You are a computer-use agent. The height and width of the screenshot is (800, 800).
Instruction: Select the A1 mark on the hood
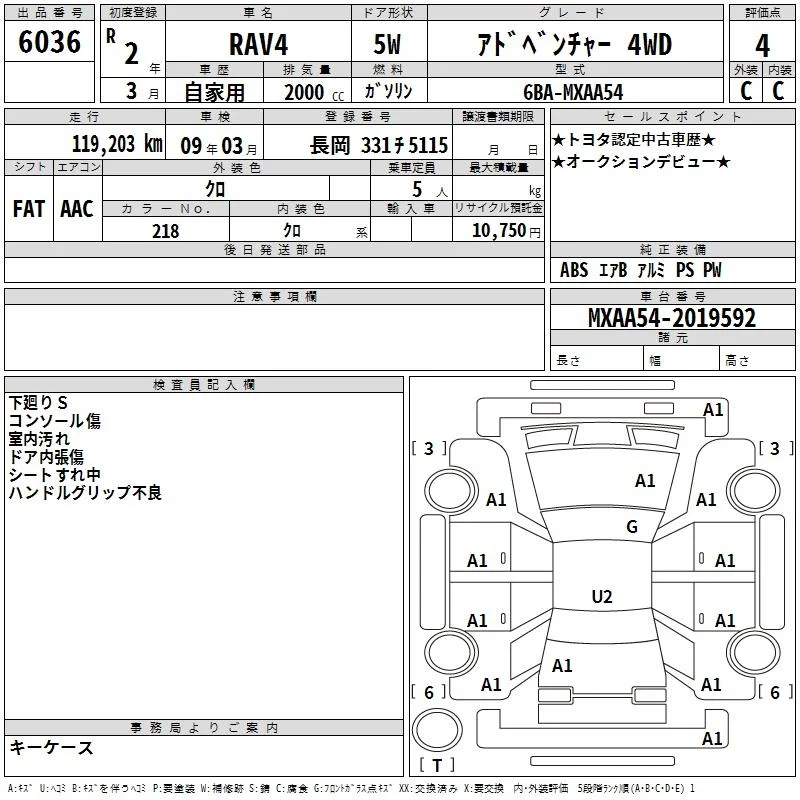pos(645,481)
